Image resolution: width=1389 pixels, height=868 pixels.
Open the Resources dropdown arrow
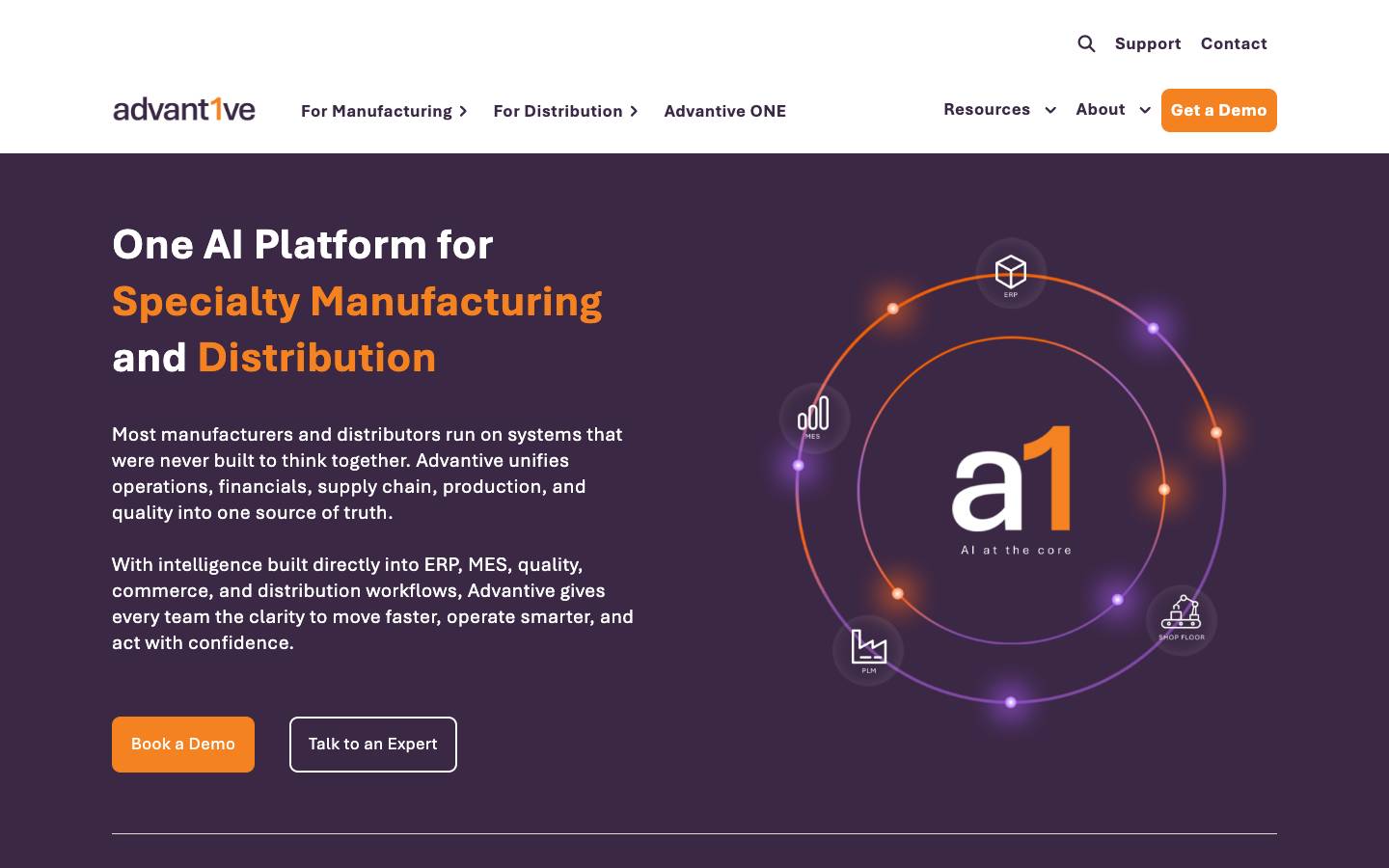(x=1050, y=110)
